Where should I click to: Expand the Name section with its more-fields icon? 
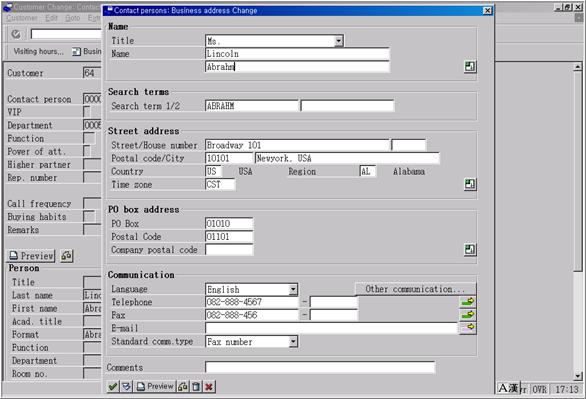470,66
